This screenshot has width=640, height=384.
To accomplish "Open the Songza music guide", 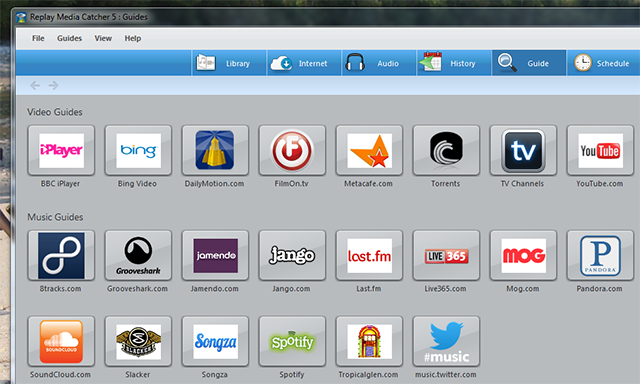I will (x=215, y=342).
